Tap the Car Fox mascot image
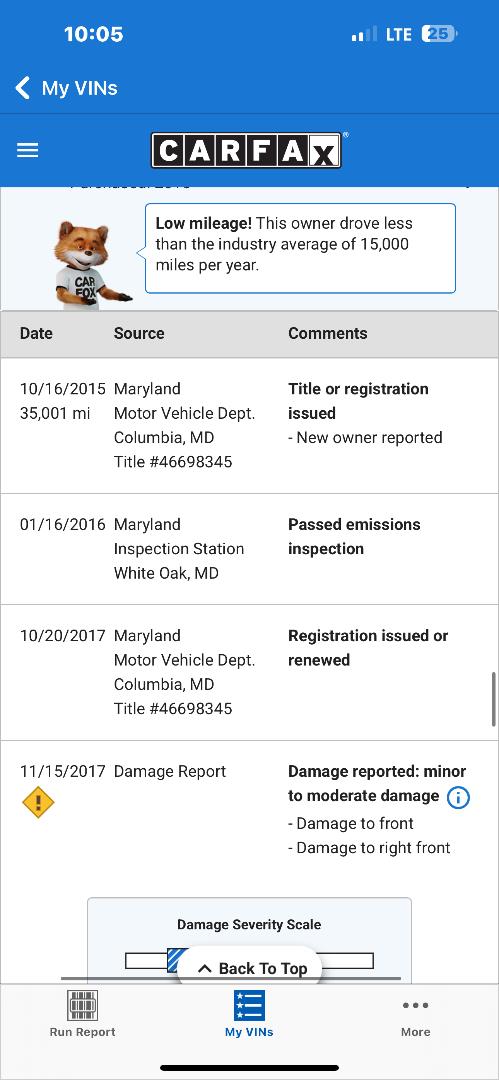Viewport: 499px width, 1080px height. coord(90,265)
